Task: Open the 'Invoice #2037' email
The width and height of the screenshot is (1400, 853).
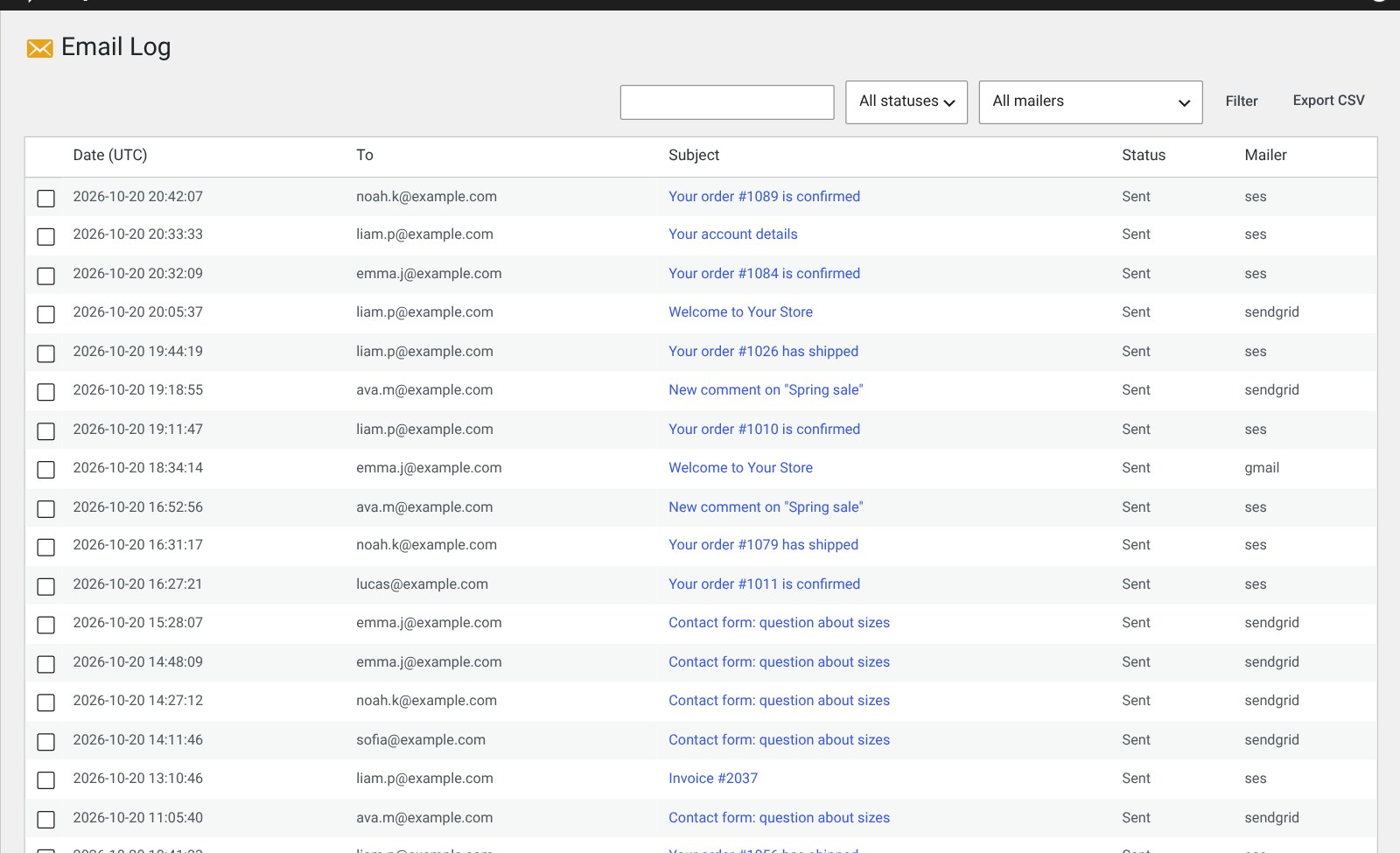Action: point(713,779)
